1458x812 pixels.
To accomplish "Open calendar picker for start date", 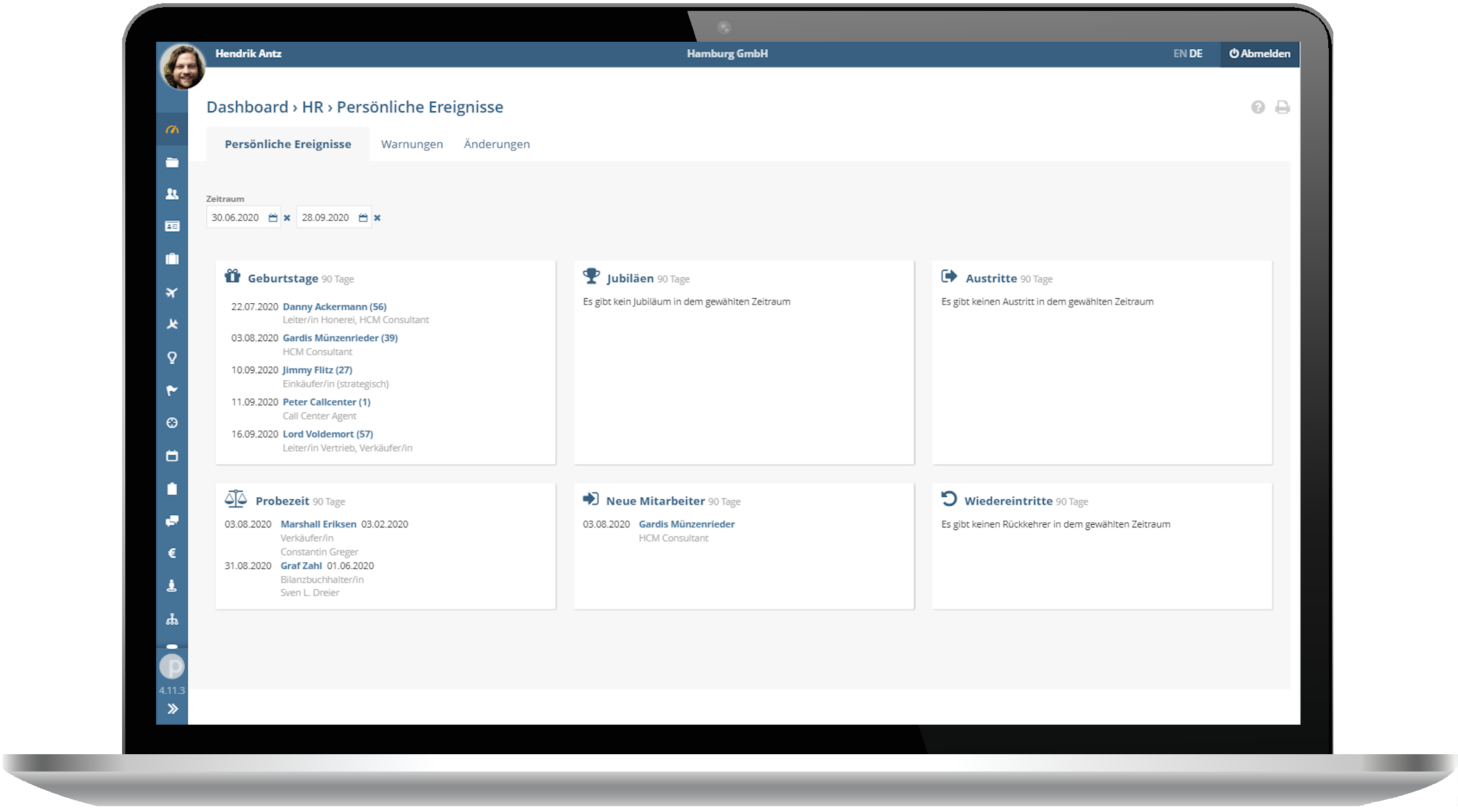I will (273, 218).
